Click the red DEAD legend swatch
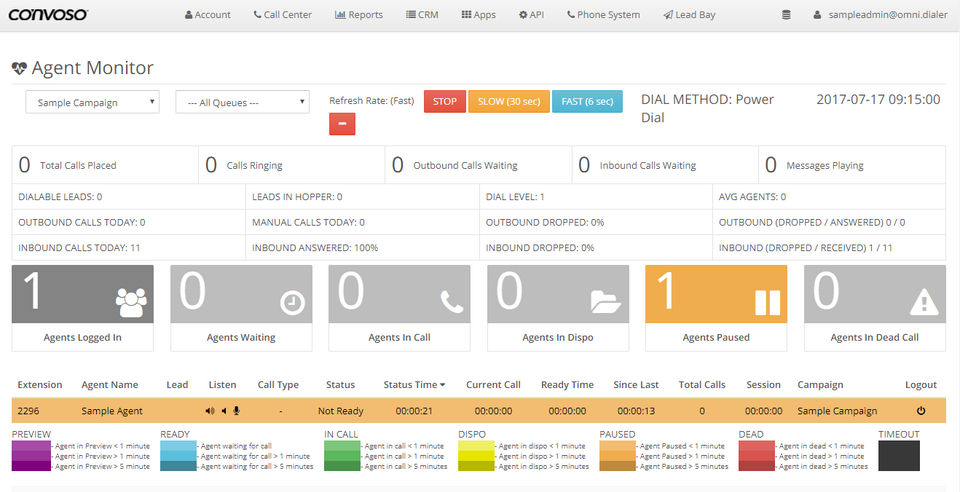This screenshot has height=492, width=960. 757,456
